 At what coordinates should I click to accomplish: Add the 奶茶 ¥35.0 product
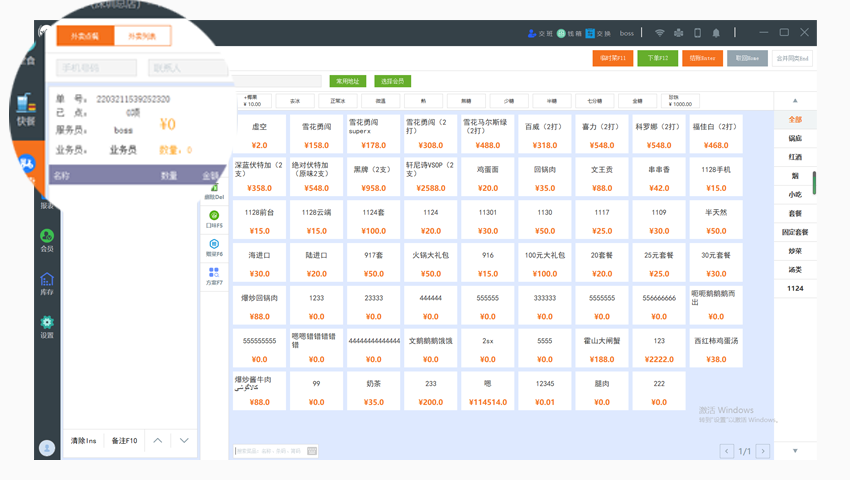point(374,391)
